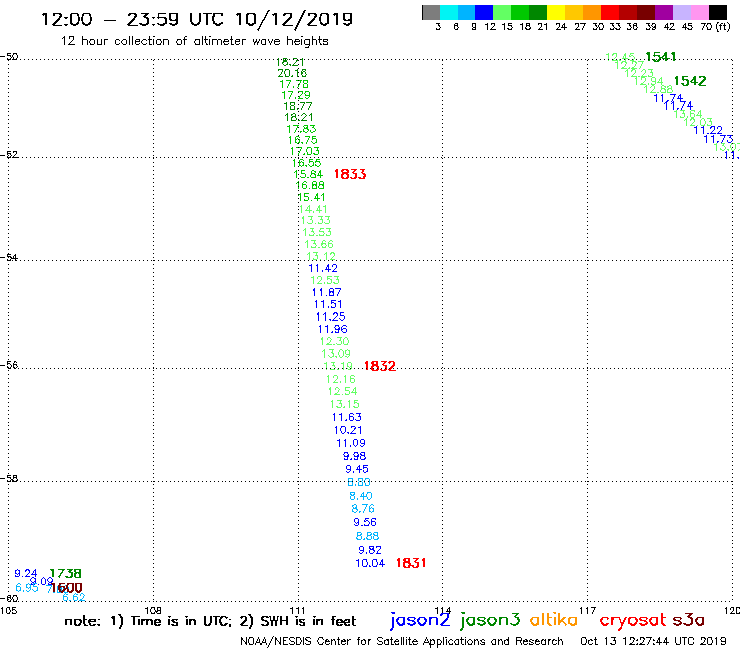
Task: Click the 17.83 wave height value
Action: click(x=301, y=129)
